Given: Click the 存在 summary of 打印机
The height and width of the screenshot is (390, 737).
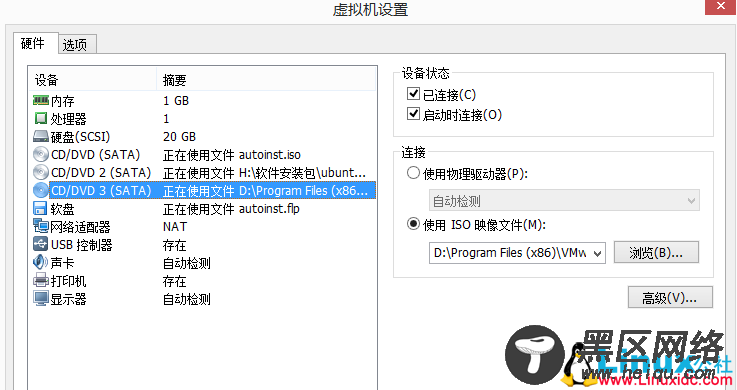Looking at the screenshot, I should pyautogui.click(x=174, y=281).
